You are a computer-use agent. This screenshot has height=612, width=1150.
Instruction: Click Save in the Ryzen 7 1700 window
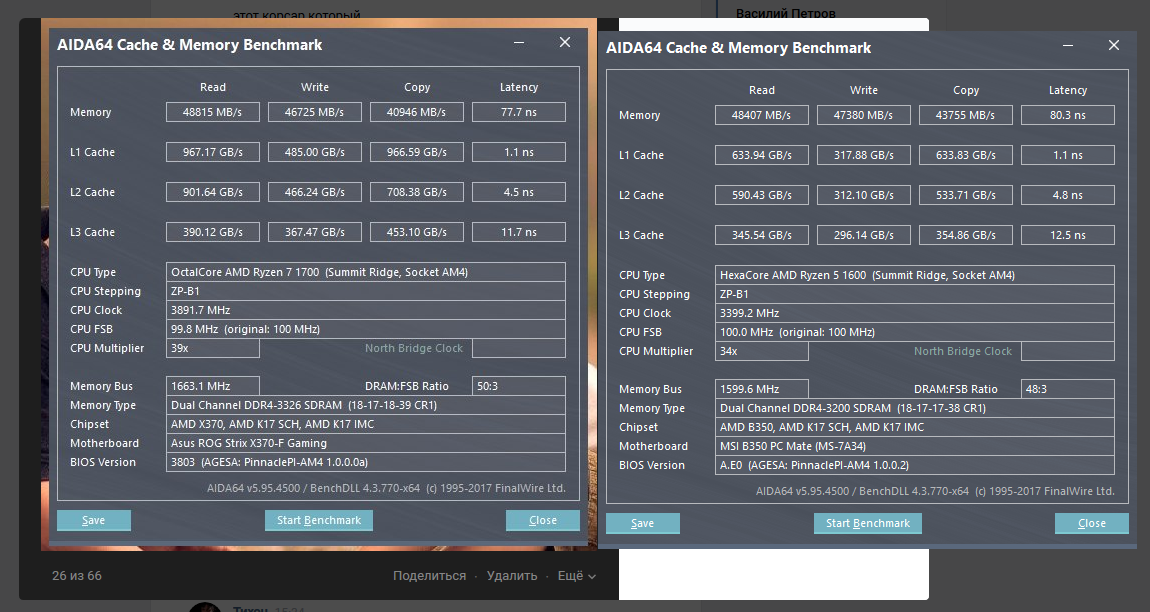pos(94,520)
